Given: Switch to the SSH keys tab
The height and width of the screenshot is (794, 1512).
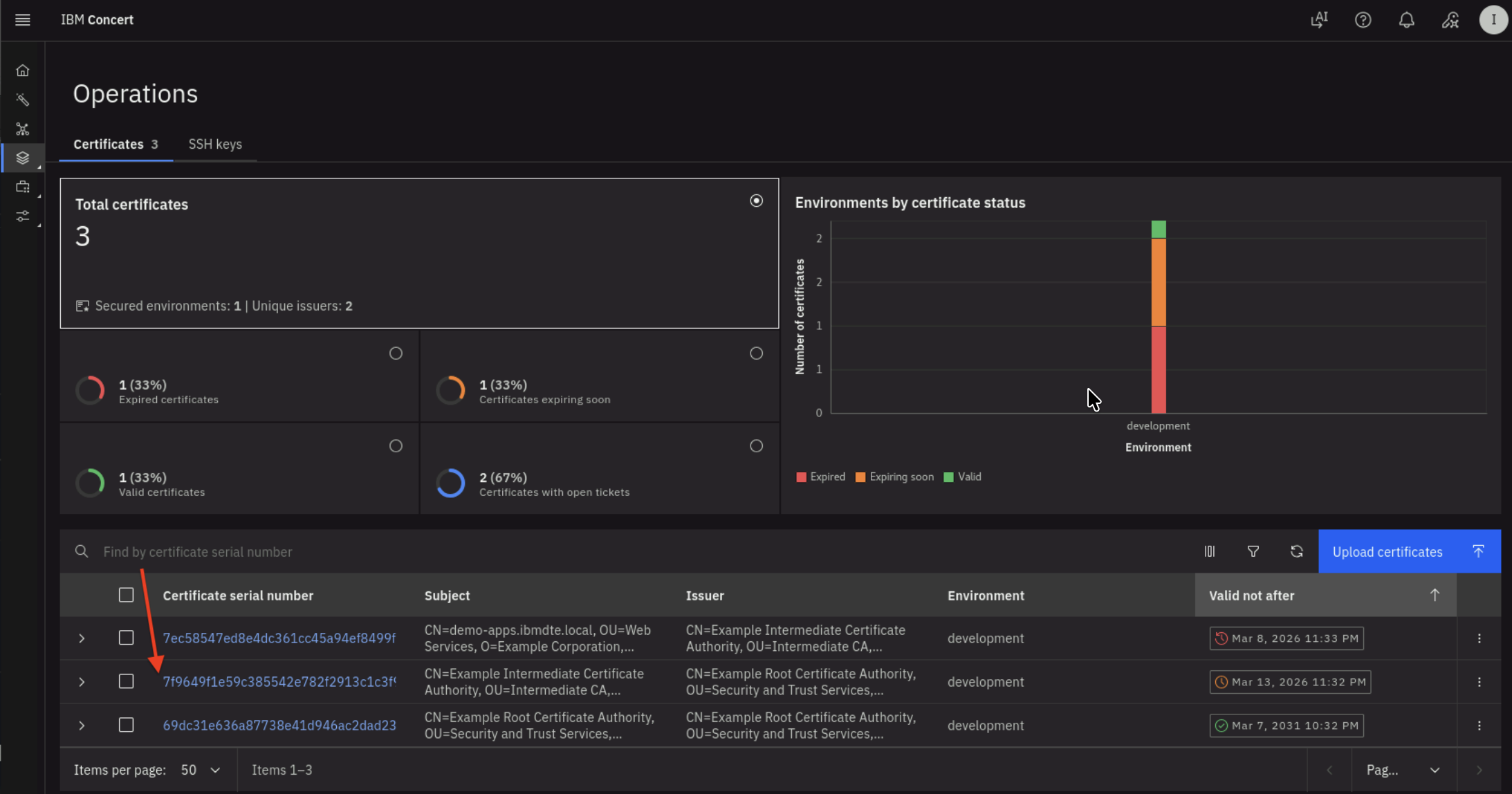Looking at the screenshot, I should 215,144.
